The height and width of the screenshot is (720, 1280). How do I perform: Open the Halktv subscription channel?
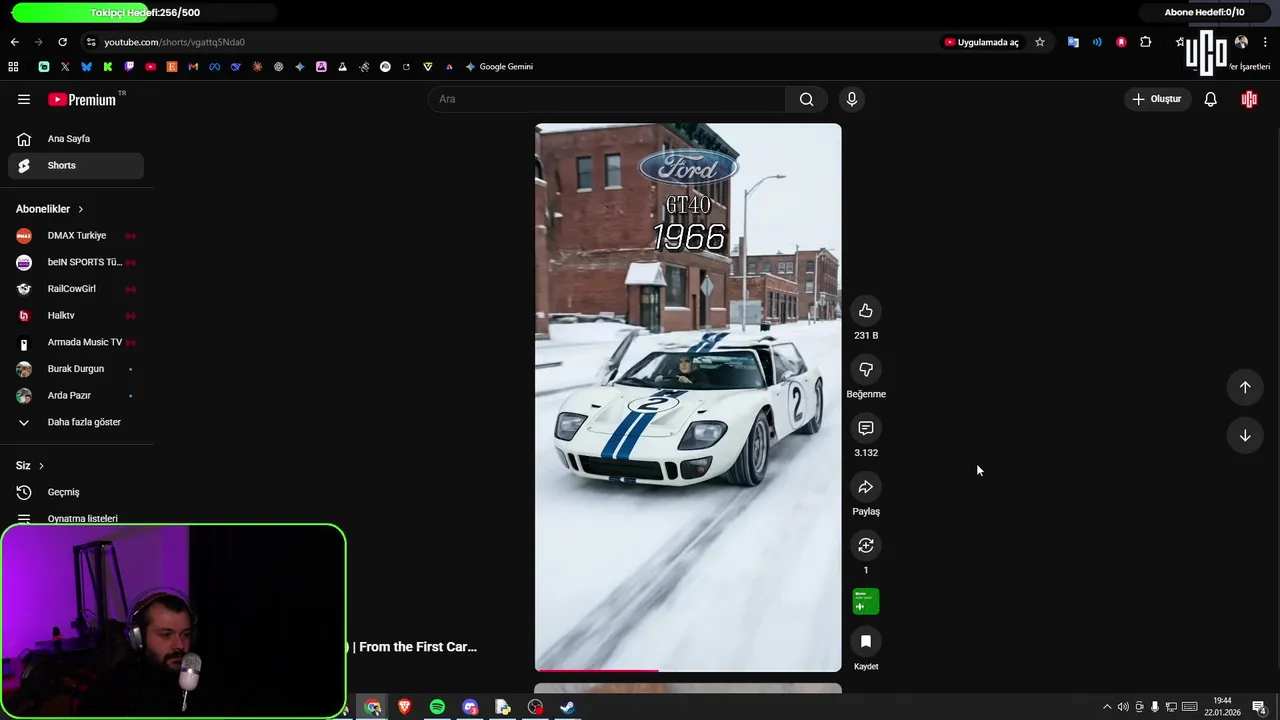[76, 316]
